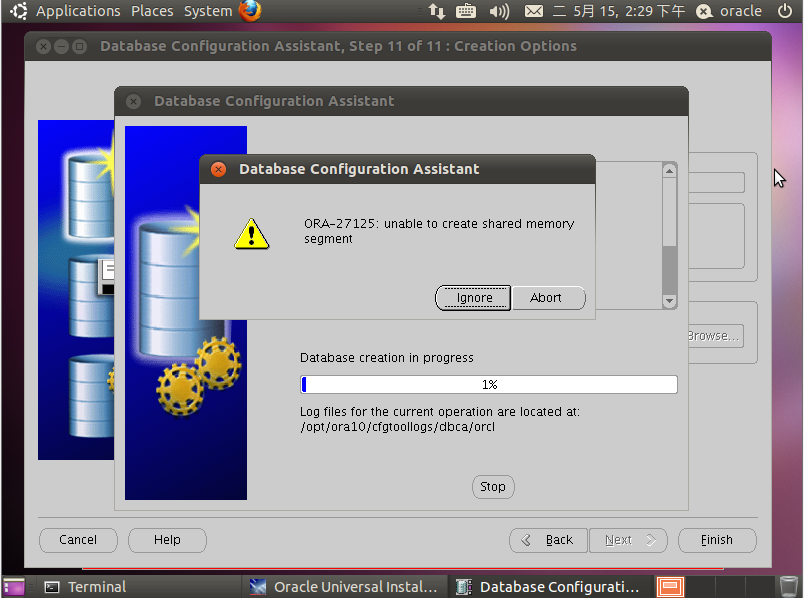This screenshot has height=598, width=804.
Task: Click 'Database creation in progress' status text
Action: (387, 358)
